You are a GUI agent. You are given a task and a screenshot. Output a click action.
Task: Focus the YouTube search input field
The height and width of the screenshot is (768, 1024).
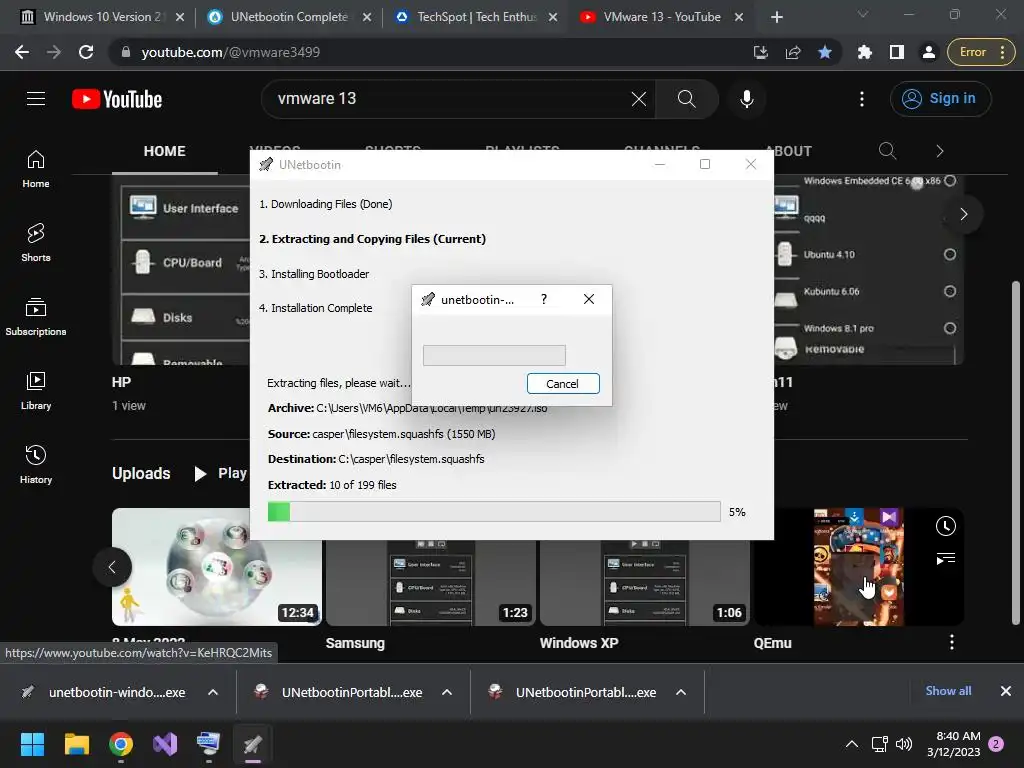coord(451,99)
